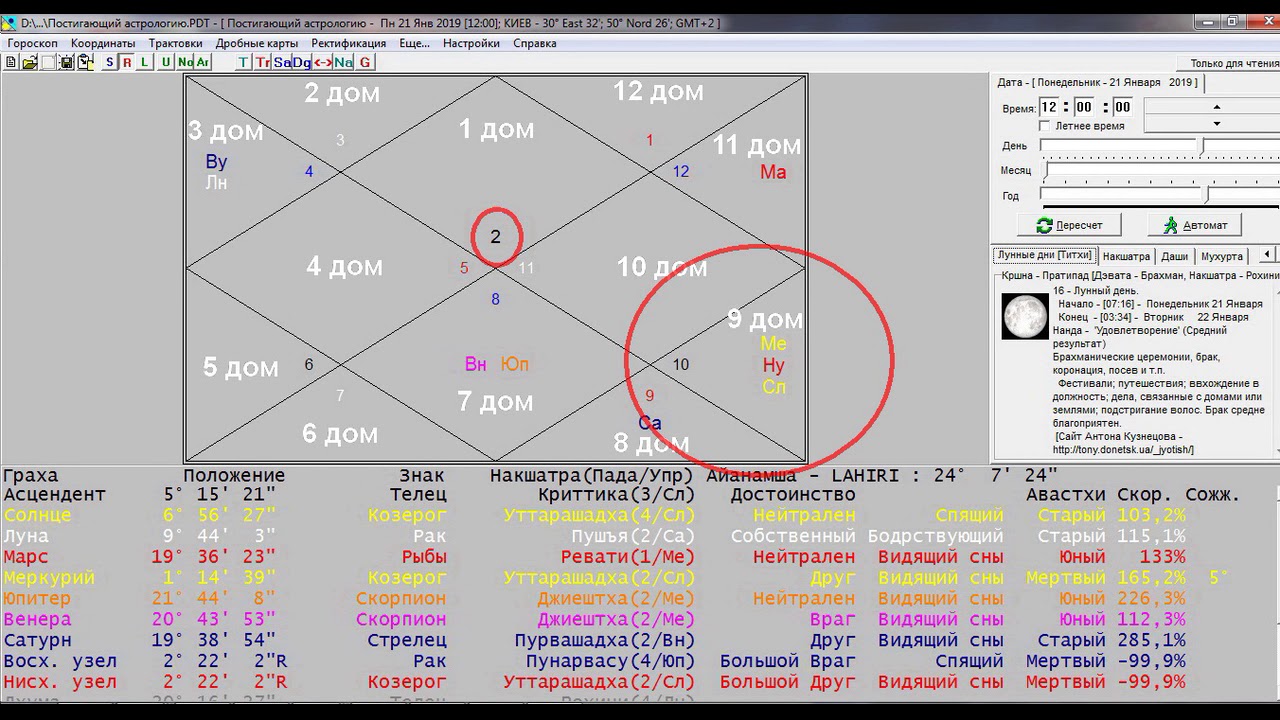
Task: Switch to the Мухурта tab
Action: tap(1222, 256)
